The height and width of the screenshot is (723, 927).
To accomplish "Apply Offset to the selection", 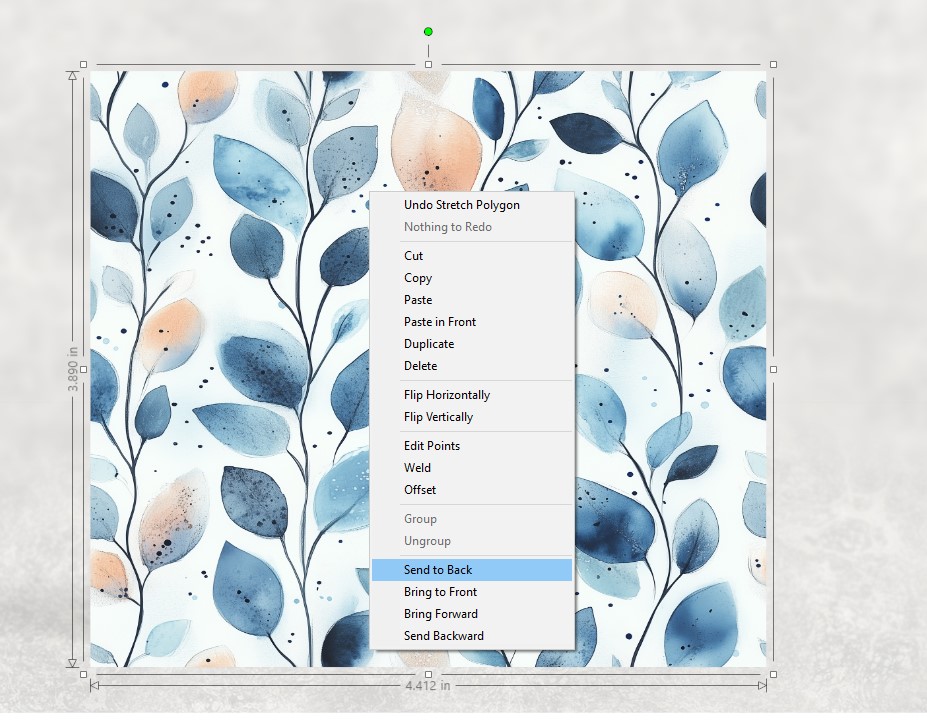I will [419, 490].
